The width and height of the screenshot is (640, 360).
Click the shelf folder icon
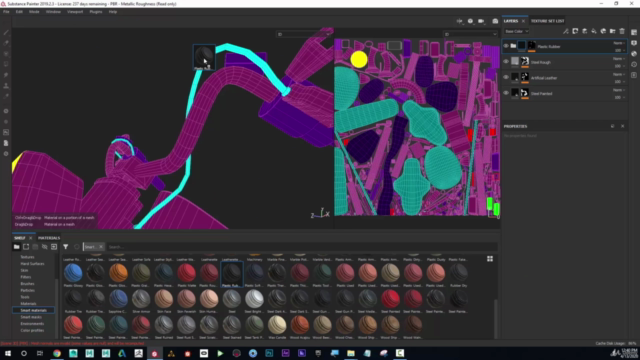click(x=16, y=247)
